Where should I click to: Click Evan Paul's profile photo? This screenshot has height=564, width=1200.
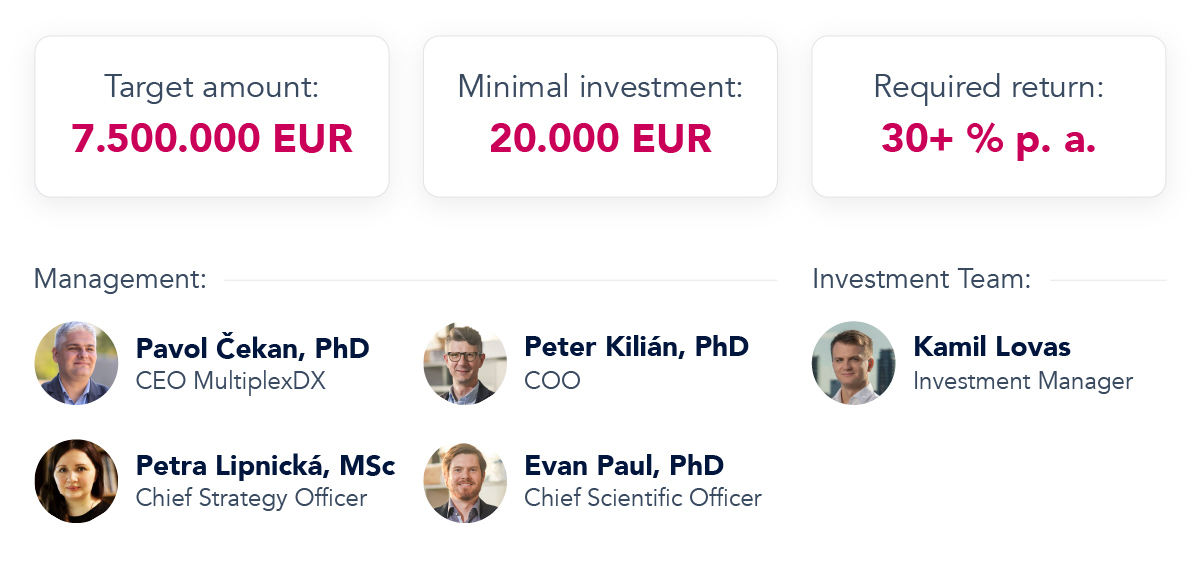click(x=465, y=481)
